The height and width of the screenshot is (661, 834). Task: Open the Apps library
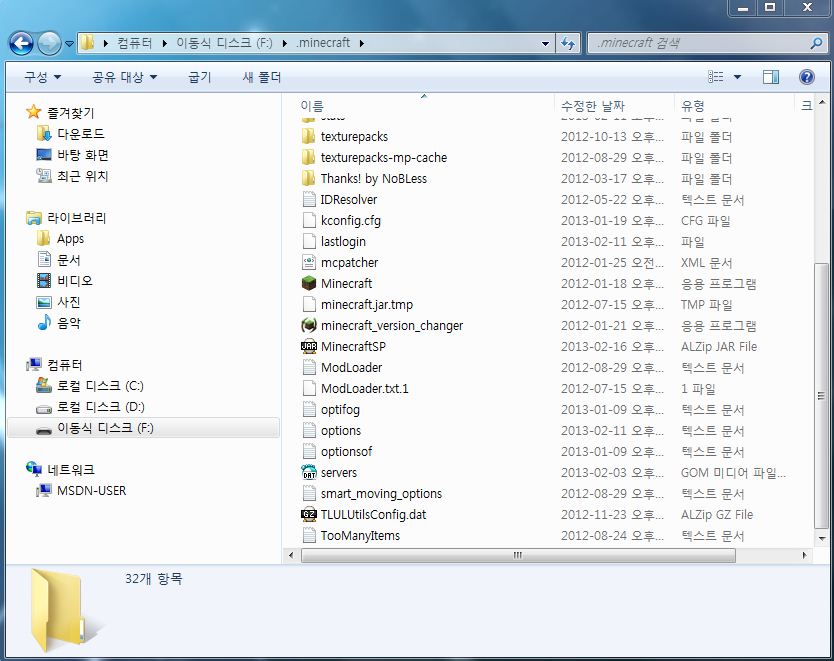(x=70, y=239)
